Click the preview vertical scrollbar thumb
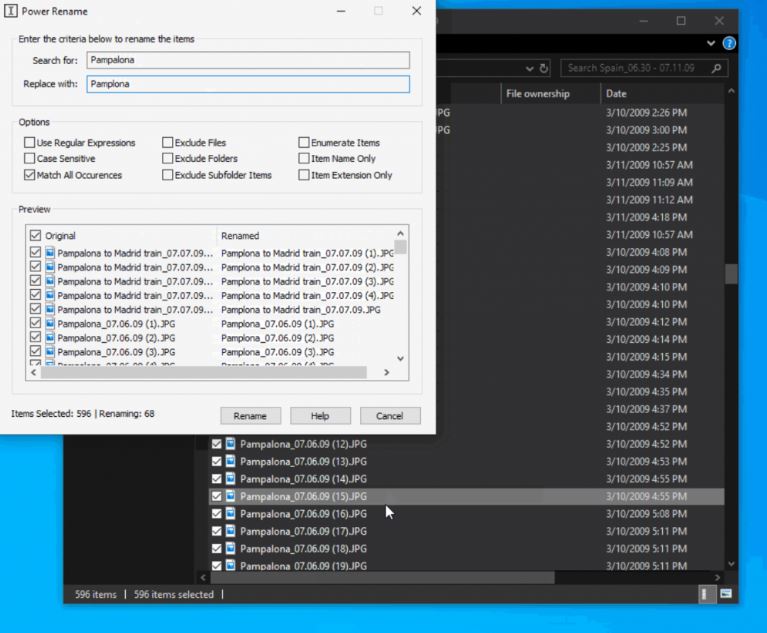 pyautogui.click(x=401, y=247)
